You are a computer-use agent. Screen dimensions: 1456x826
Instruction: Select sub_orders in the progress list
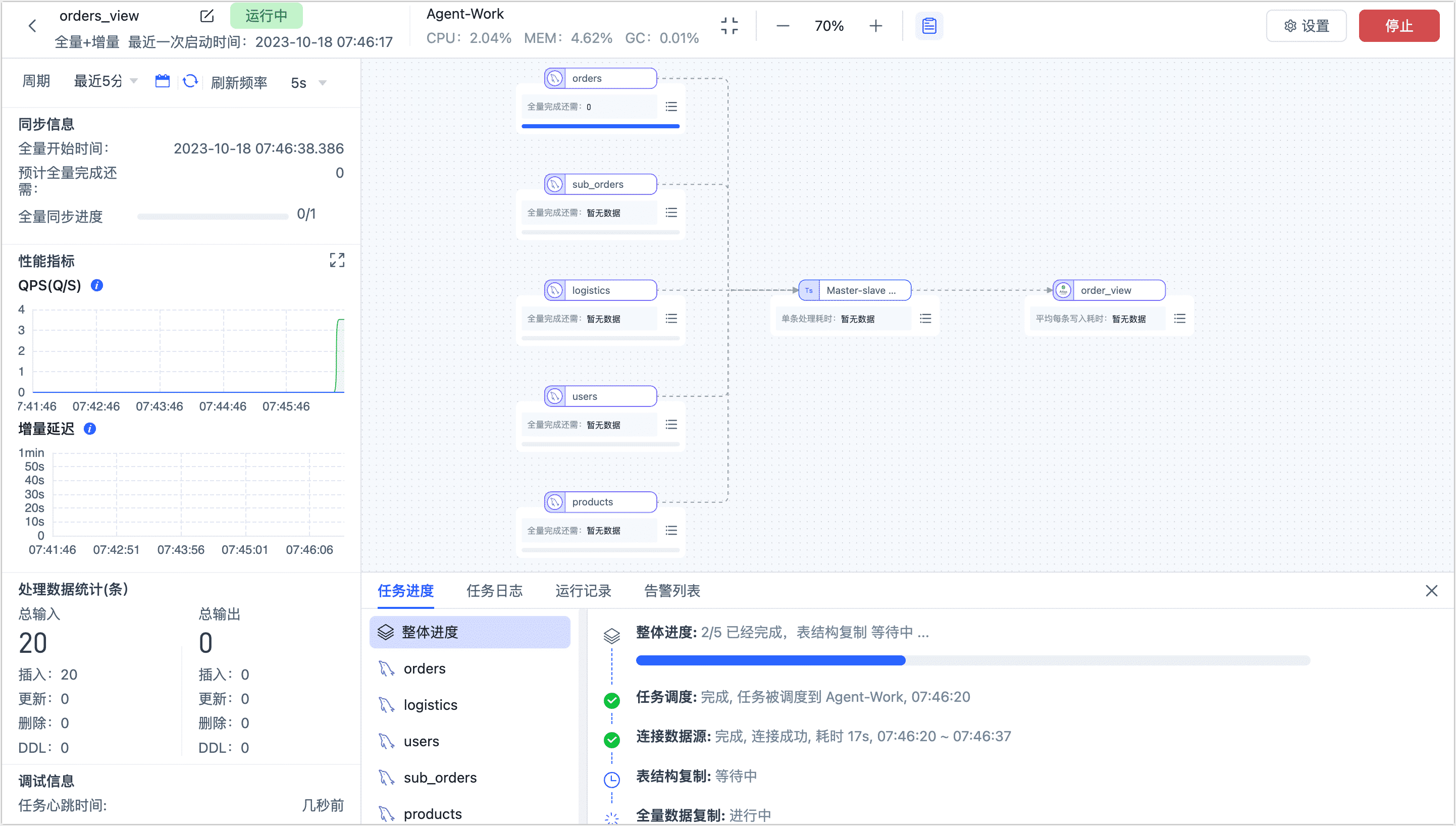point(470,777)
